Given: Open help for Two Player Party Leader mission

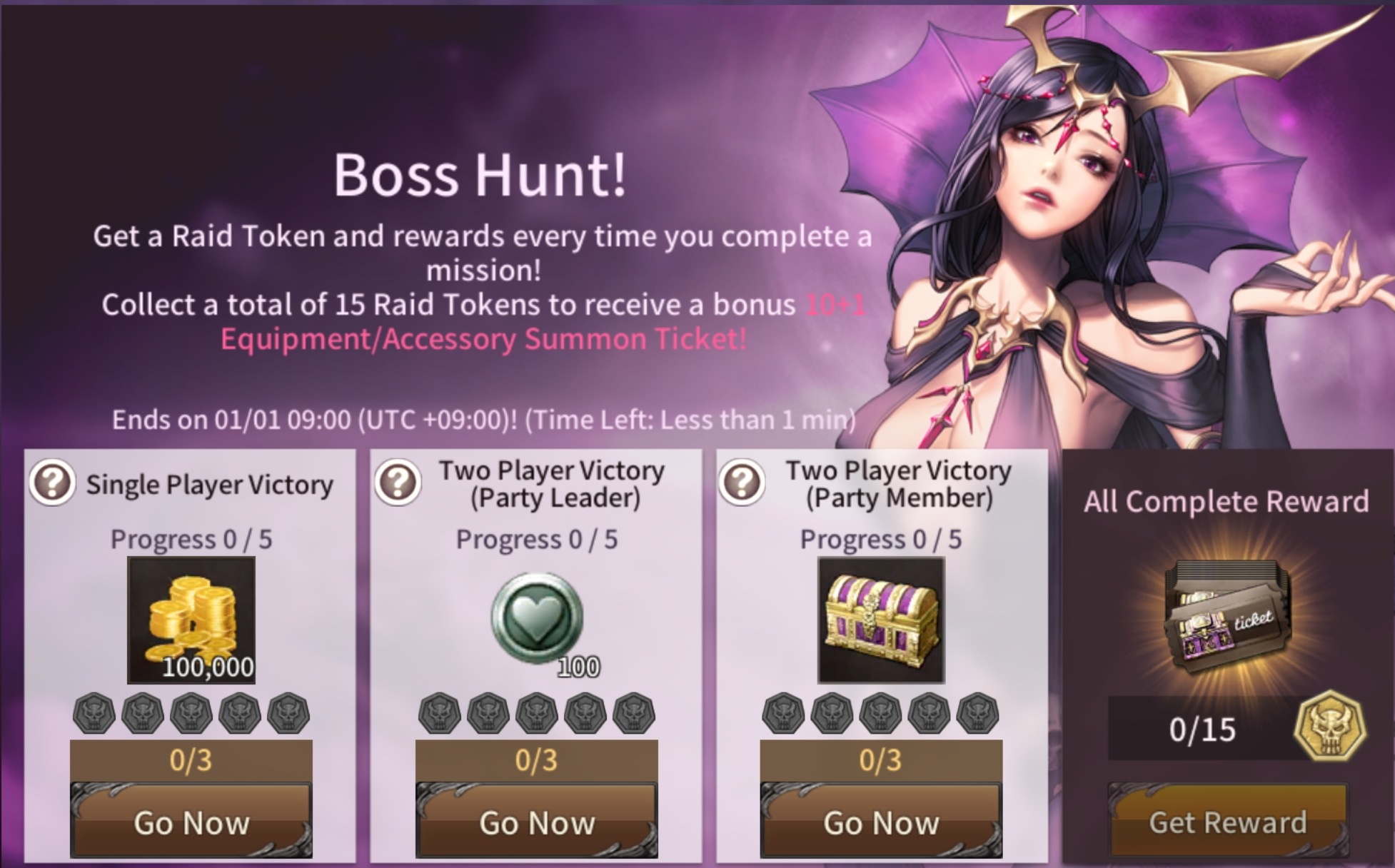Looking at the screenshot, I should click(x=398, y=483).
